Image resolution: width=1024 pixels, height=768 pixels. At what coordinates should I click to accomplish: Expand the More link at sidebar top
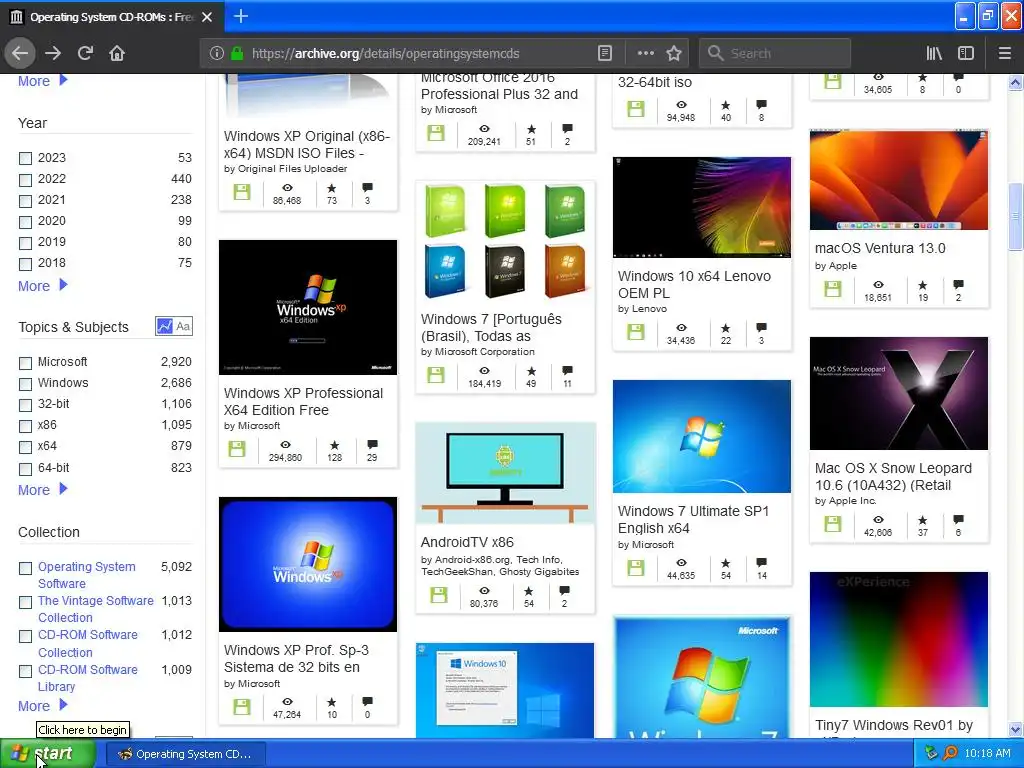(x=42, y=81)
